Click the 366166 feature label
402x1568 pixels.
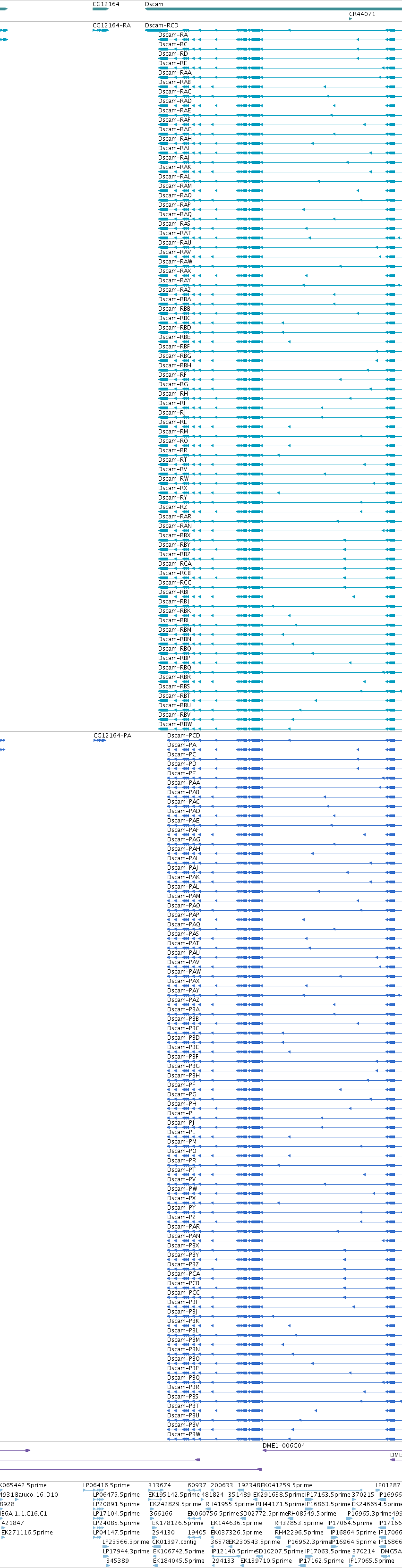coord(161,1513)
